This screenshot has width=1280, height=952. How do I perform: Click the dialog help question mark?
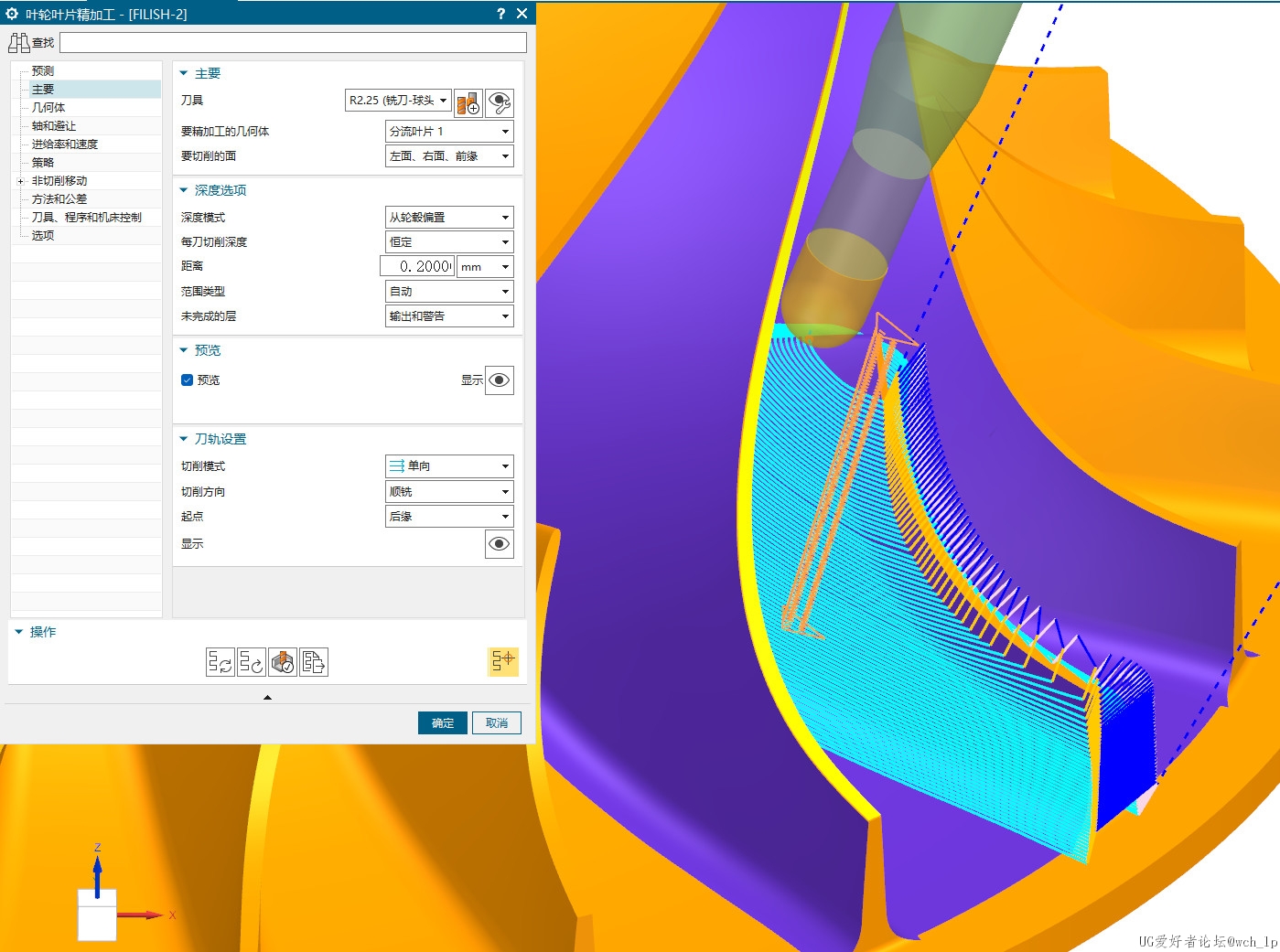500,14
